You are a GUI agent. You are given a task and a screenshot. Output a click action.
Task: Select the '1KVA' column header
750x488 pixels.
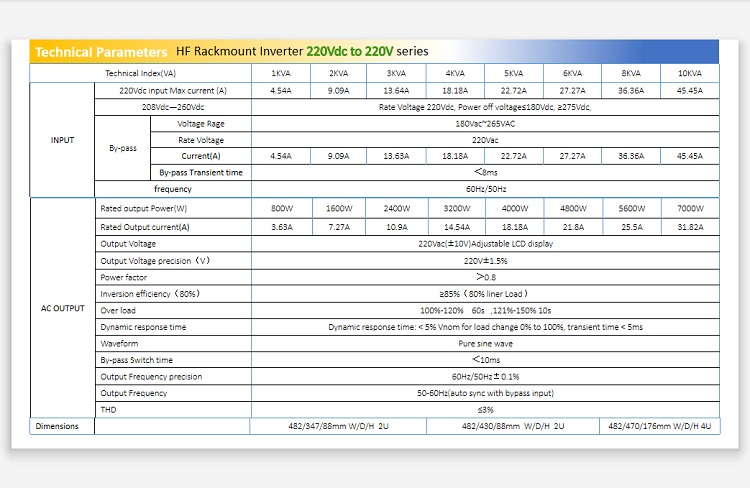(x=281, y=73)
